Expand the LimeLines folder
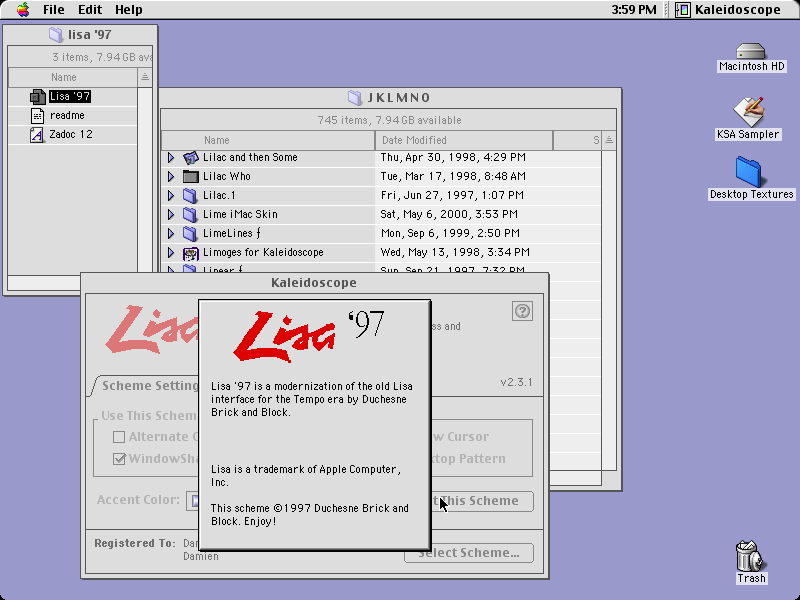This screenshot has width=800, height=600. (x=171, y=233)
